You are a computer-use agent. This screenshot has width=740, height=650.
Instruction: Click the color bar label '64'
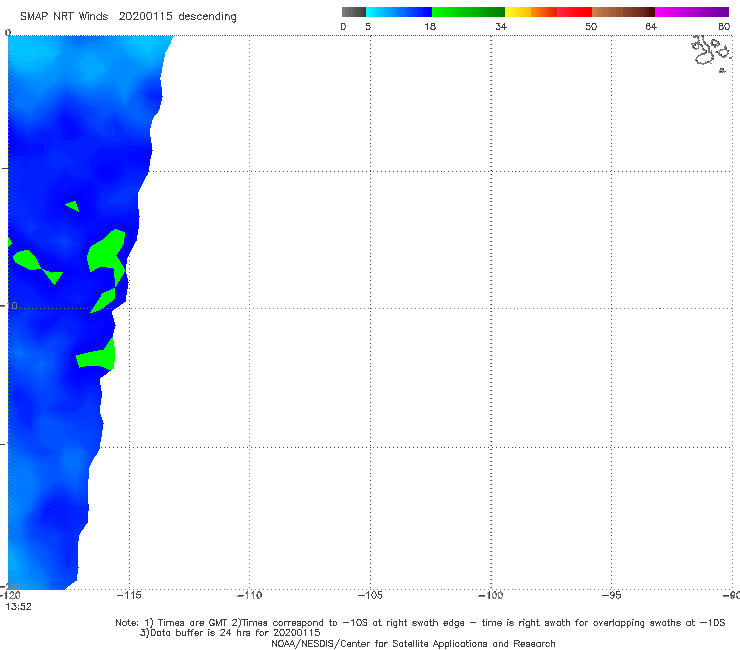(651, 26)
